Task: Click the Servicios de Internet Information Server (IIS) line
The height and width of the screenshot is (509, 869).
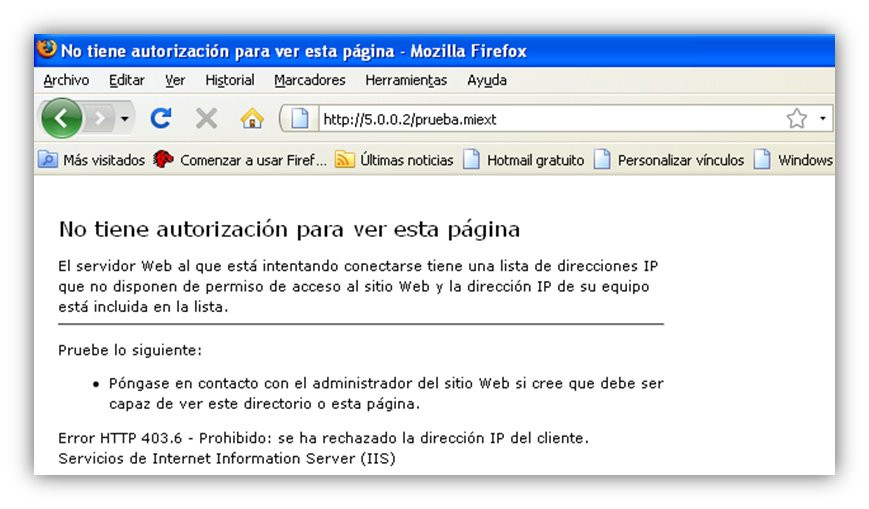Action: pyautogui.click(x=227, y=459)
